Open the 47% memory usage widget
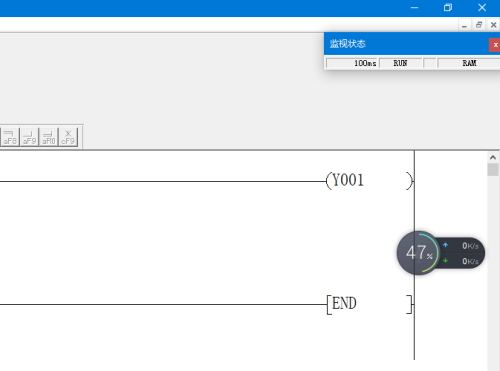 [x=419, y=253]
